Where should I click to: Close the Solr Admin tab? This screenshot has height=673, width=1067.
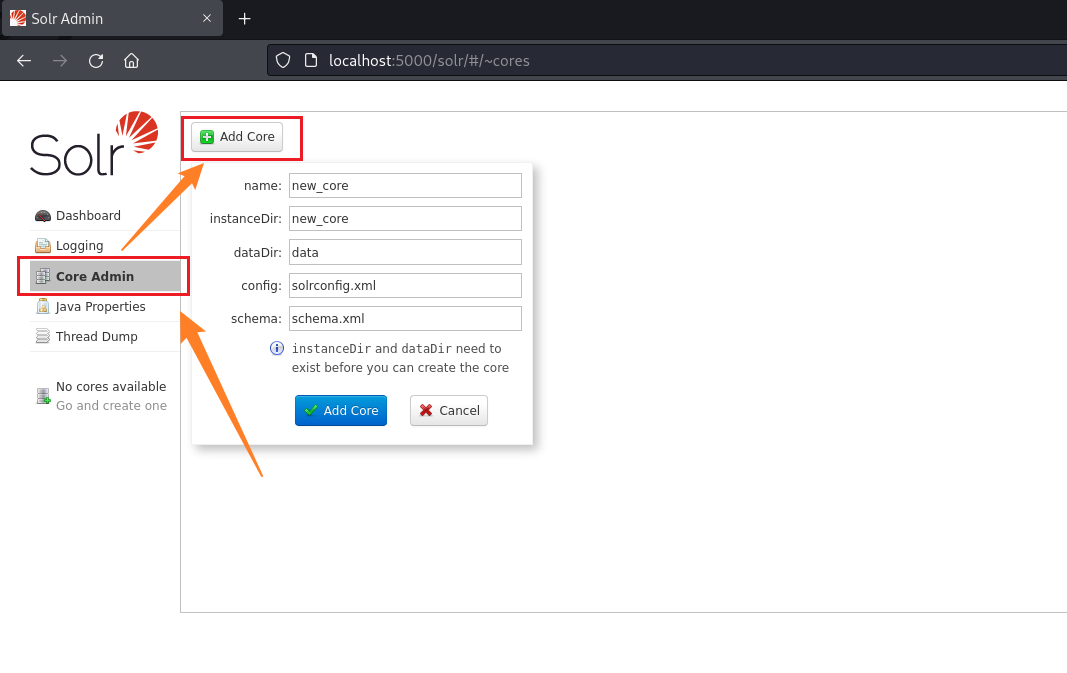pos(207,18)
